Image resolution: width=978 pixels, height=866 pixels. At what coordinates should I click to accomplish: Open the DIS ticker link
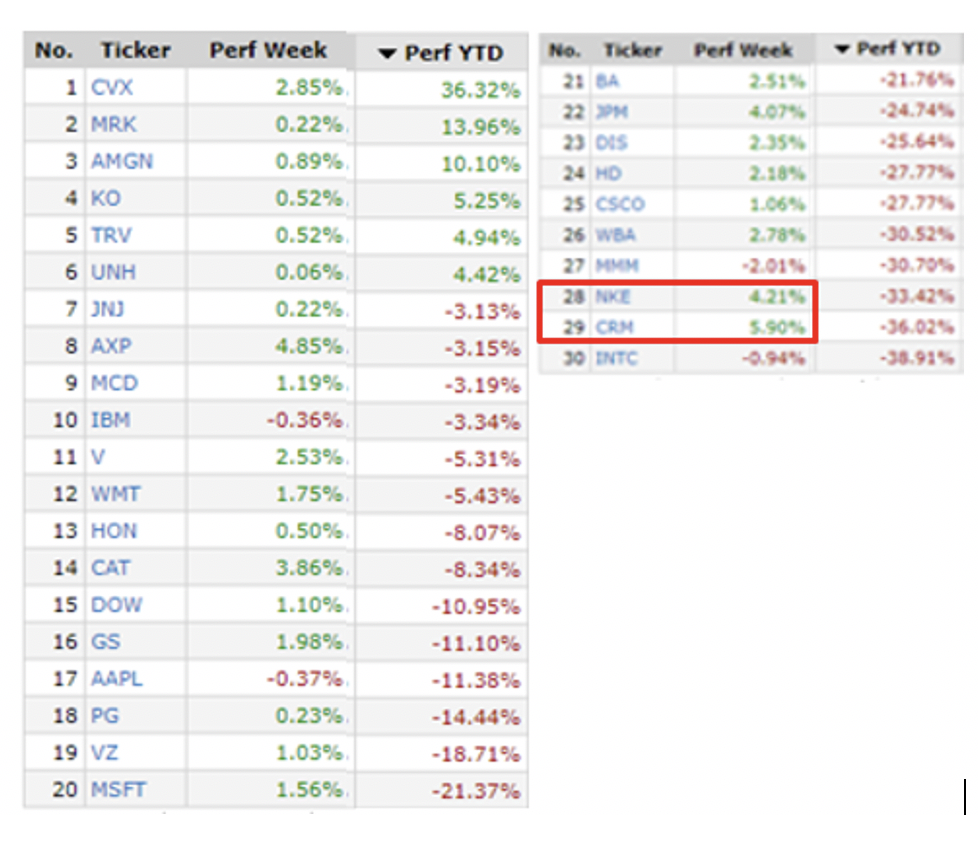611,142
